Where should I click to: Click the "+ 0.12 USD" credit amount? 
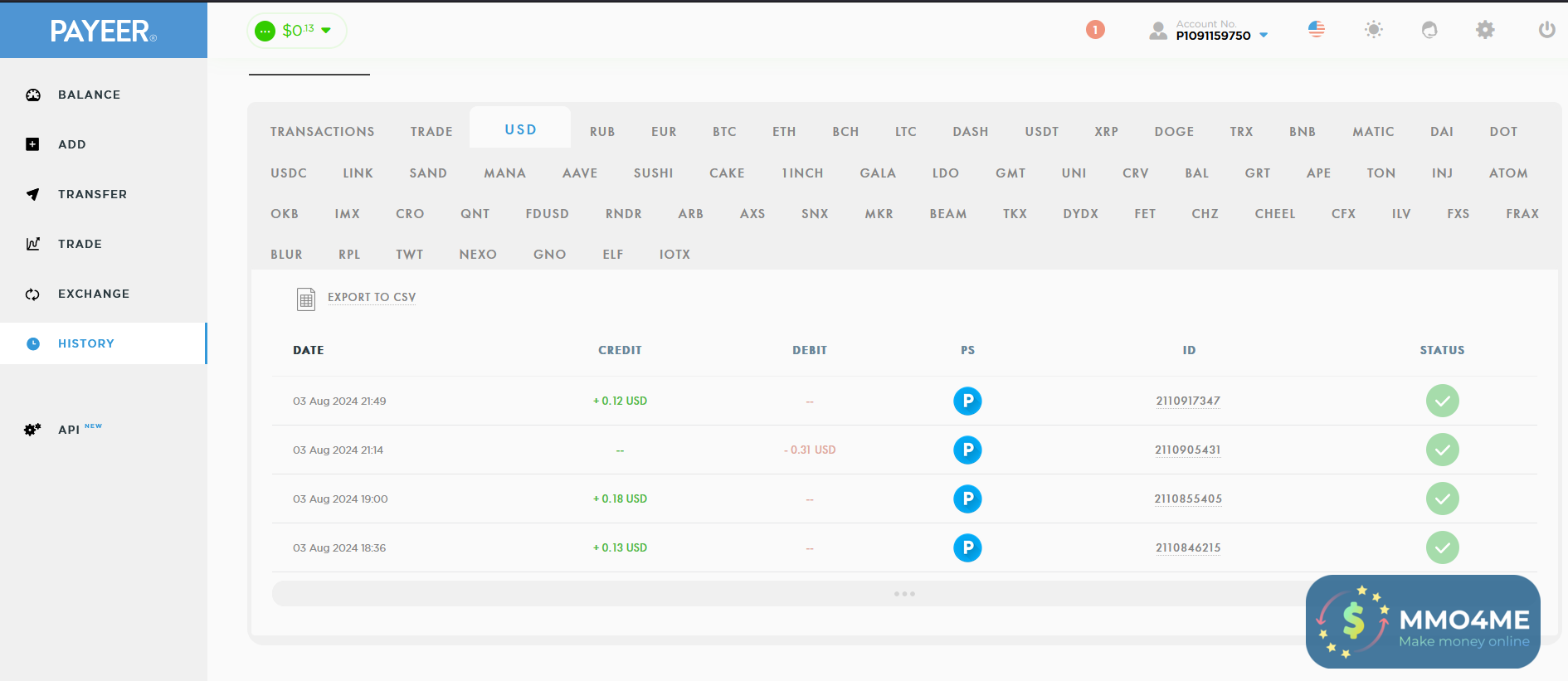coord(620,401)
